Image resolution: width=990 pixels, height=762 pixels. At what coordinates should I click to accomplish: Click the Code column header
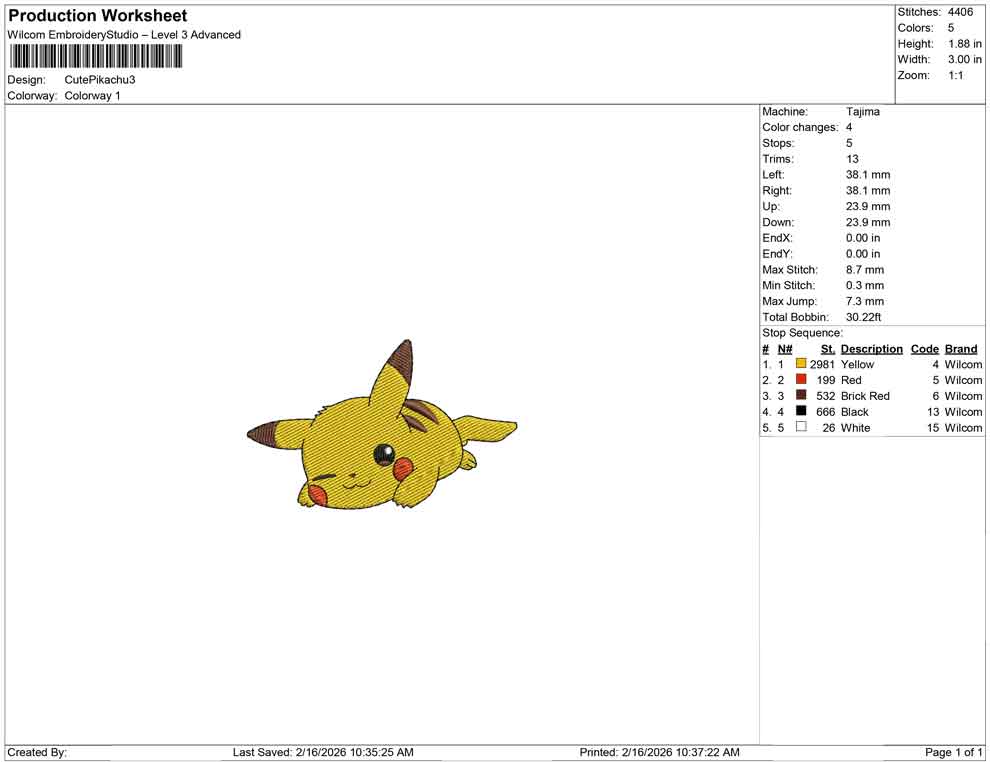(924, 348)
